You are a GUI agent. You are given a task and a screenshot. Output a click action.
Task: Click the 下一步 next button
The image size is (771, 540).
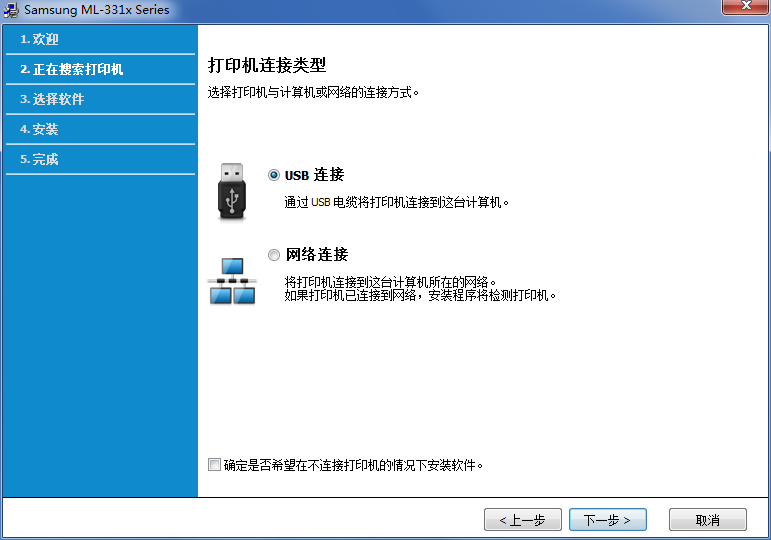[608, 520]
